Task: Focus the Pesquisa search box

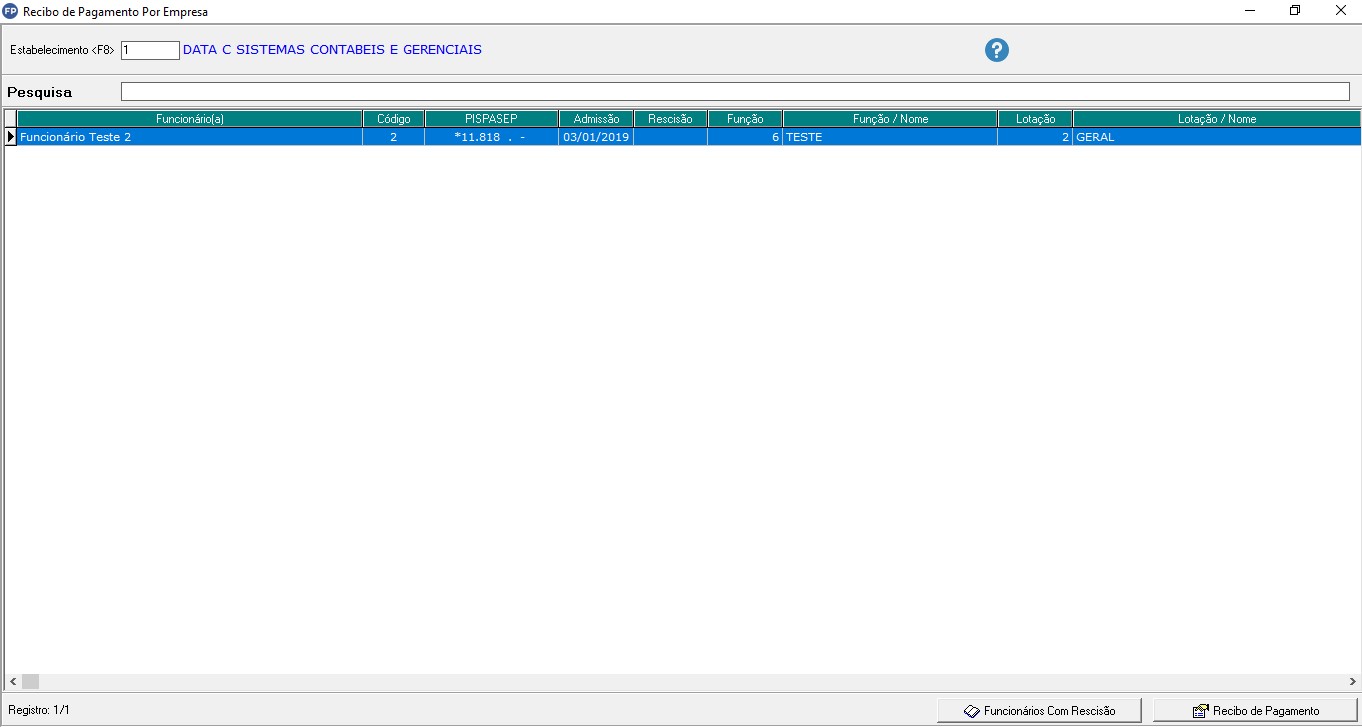Action: (734, 92)
